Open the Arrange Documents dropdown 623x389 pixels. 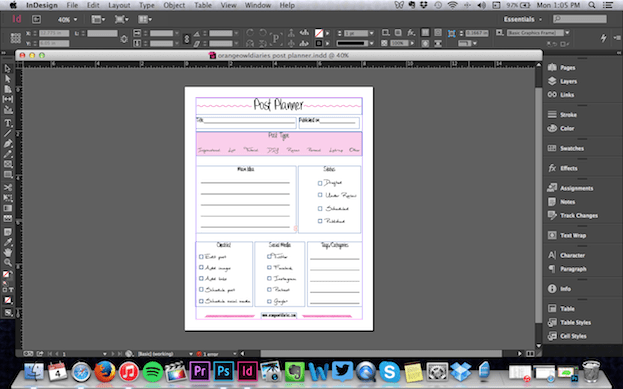point(145,19)
